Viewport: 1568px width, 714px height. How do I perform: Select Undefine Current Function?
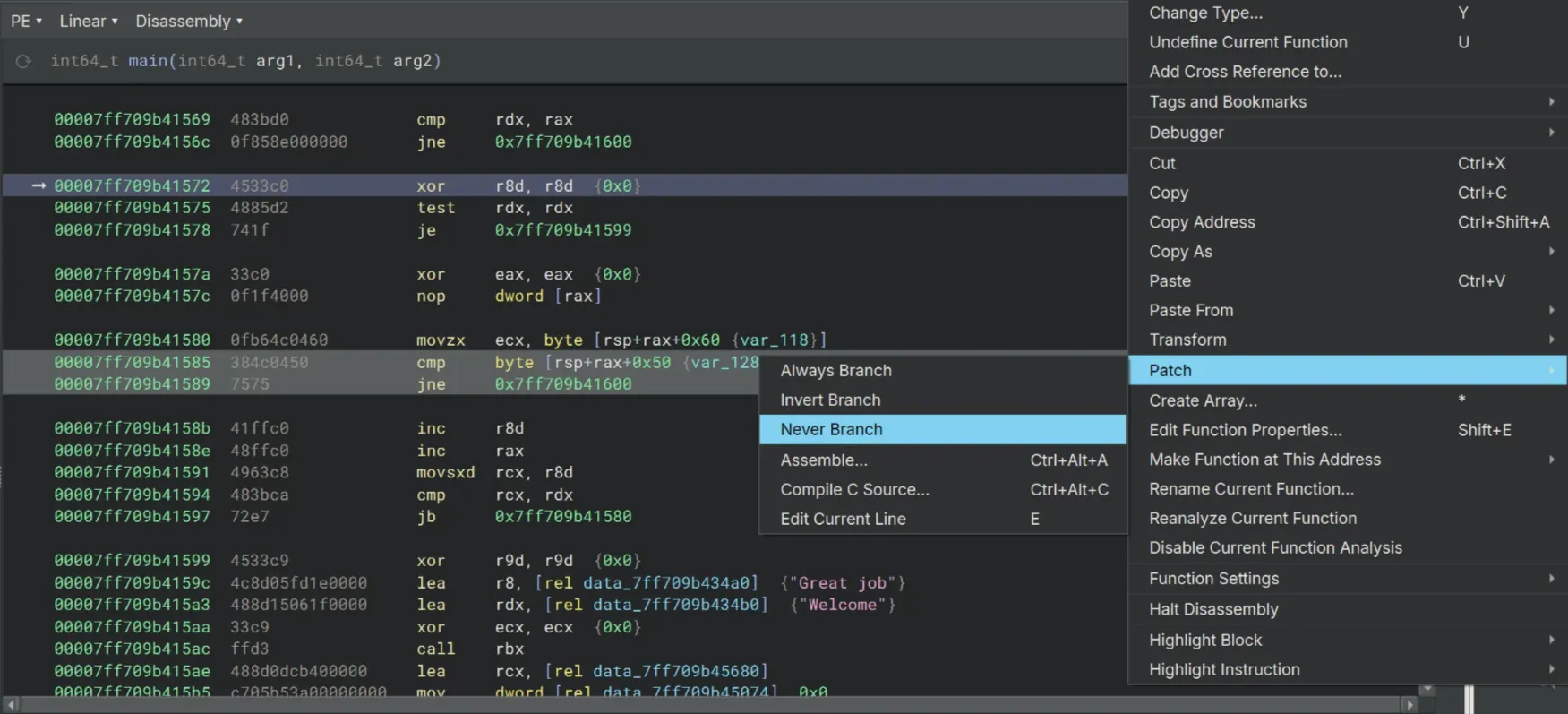[1247, 42]
